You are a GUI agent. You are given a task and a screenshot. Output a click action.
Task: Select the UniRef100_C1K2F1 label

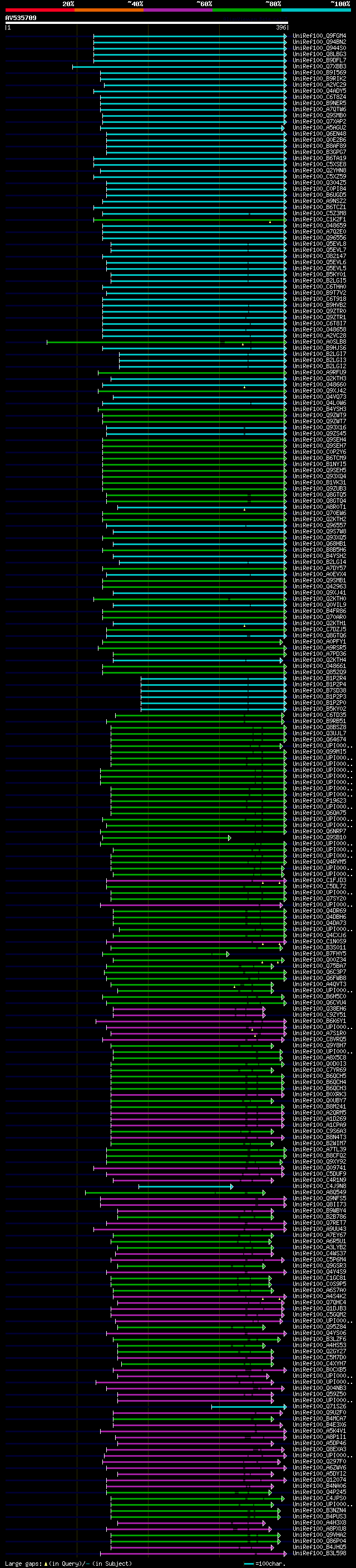coord(319,219)
